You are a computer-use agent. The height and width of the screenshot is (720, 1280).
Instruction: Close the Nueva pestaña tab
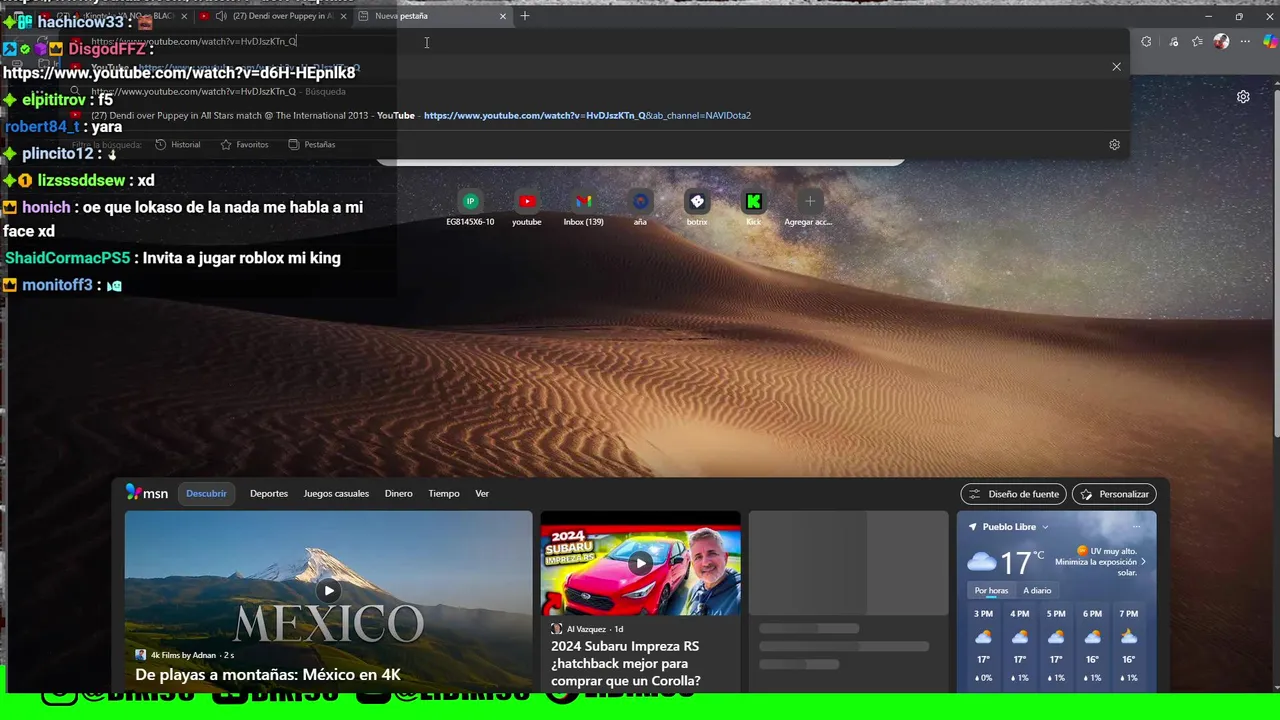point(502,16)
